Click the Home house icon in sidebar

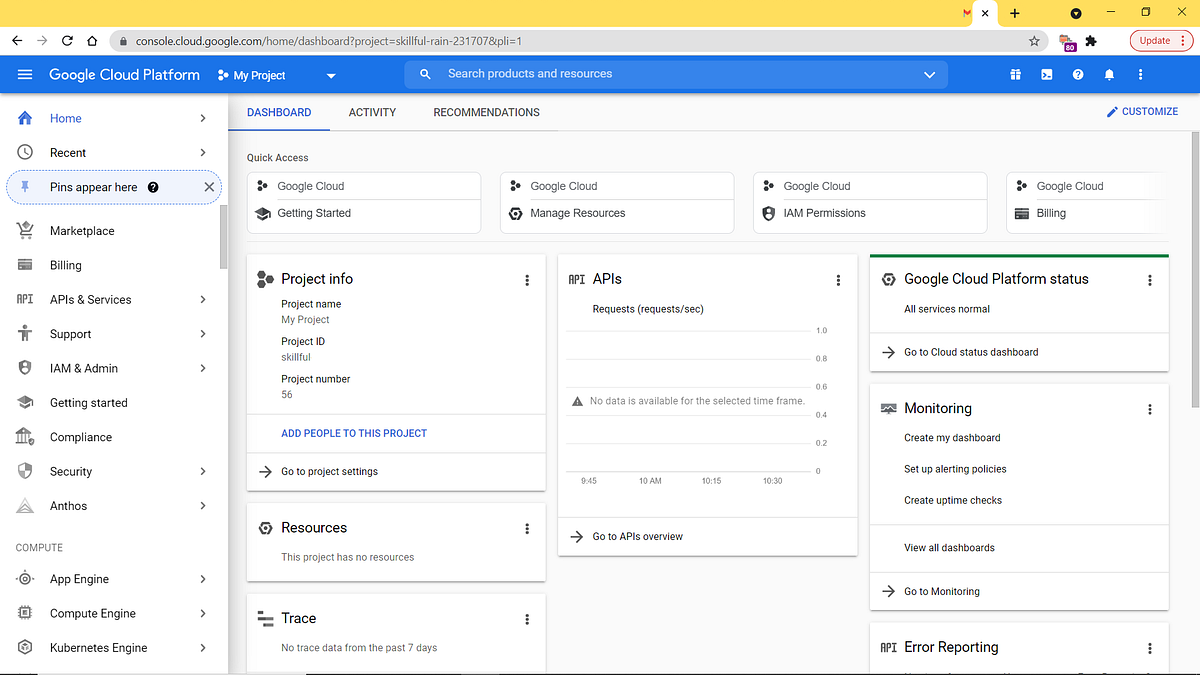[26, 118]
